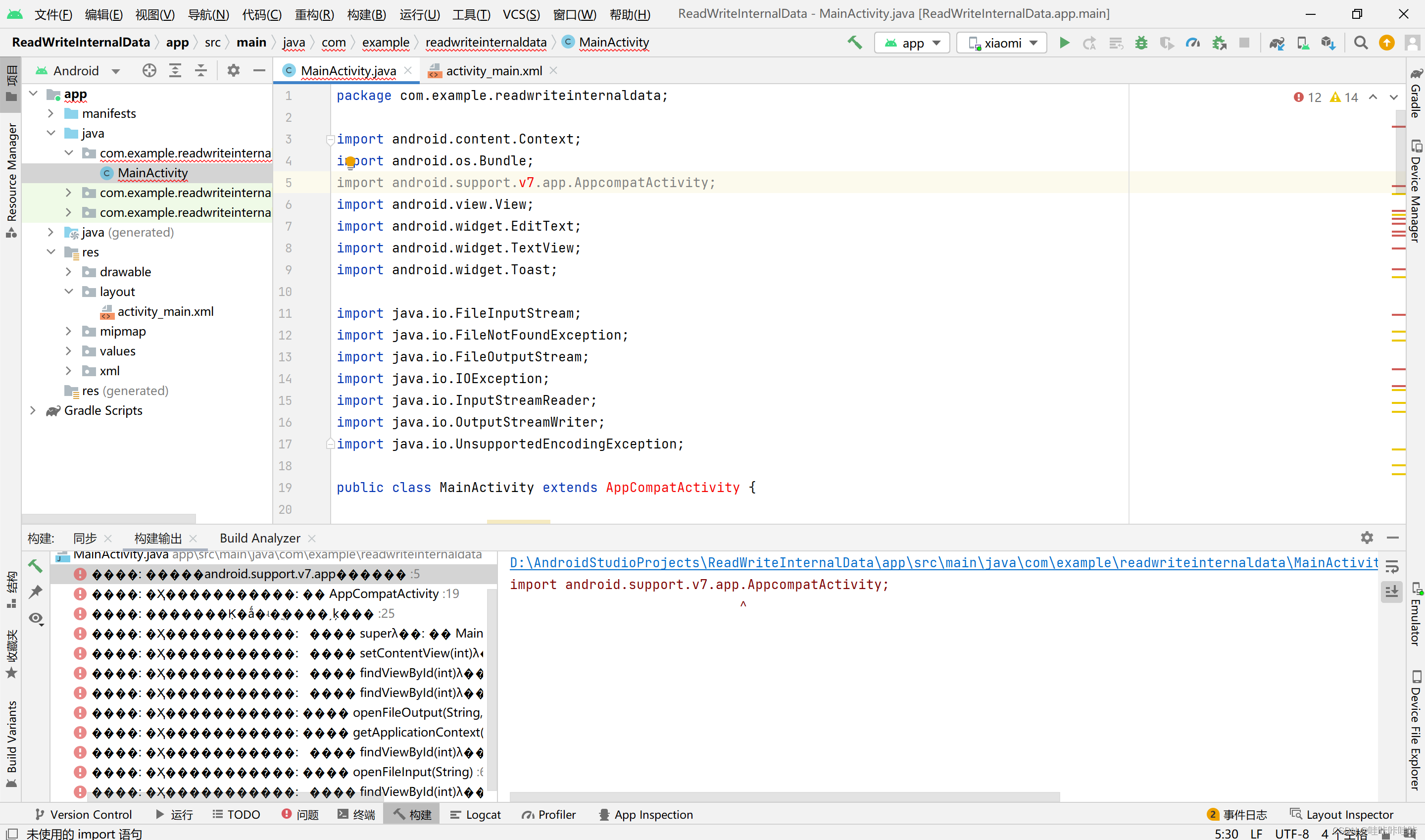Click the Select Opened File target icon
The width and height of the screenshot is (1425, 840).
click(149, 71)
